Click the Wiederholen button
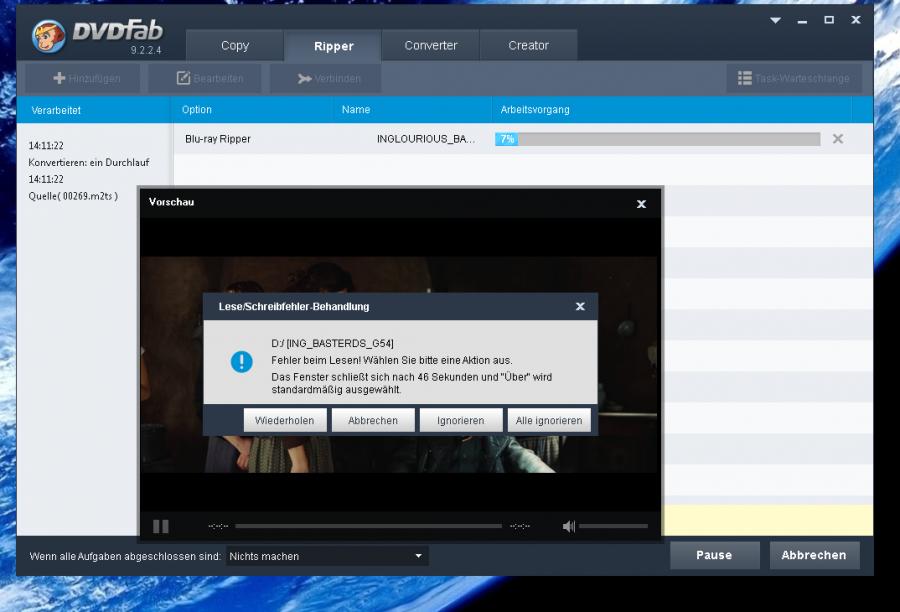This screenshot has height=612, width=900. click(285, 420)
